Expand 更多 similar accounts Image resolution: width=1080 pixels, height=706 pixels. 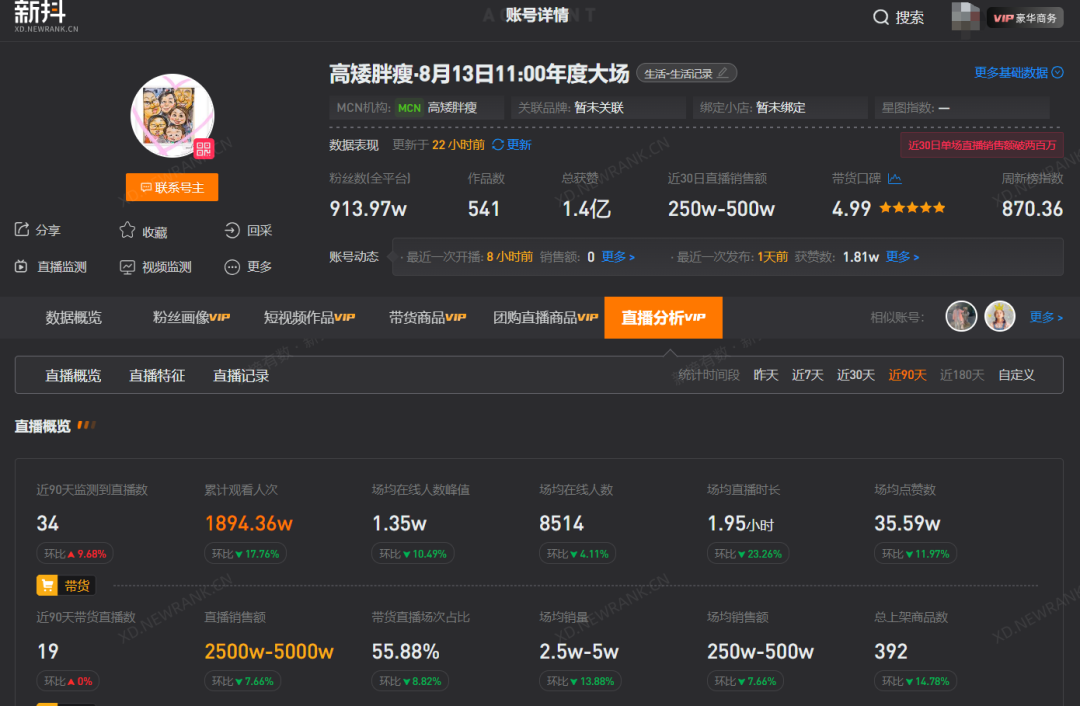click(1045, 317)
